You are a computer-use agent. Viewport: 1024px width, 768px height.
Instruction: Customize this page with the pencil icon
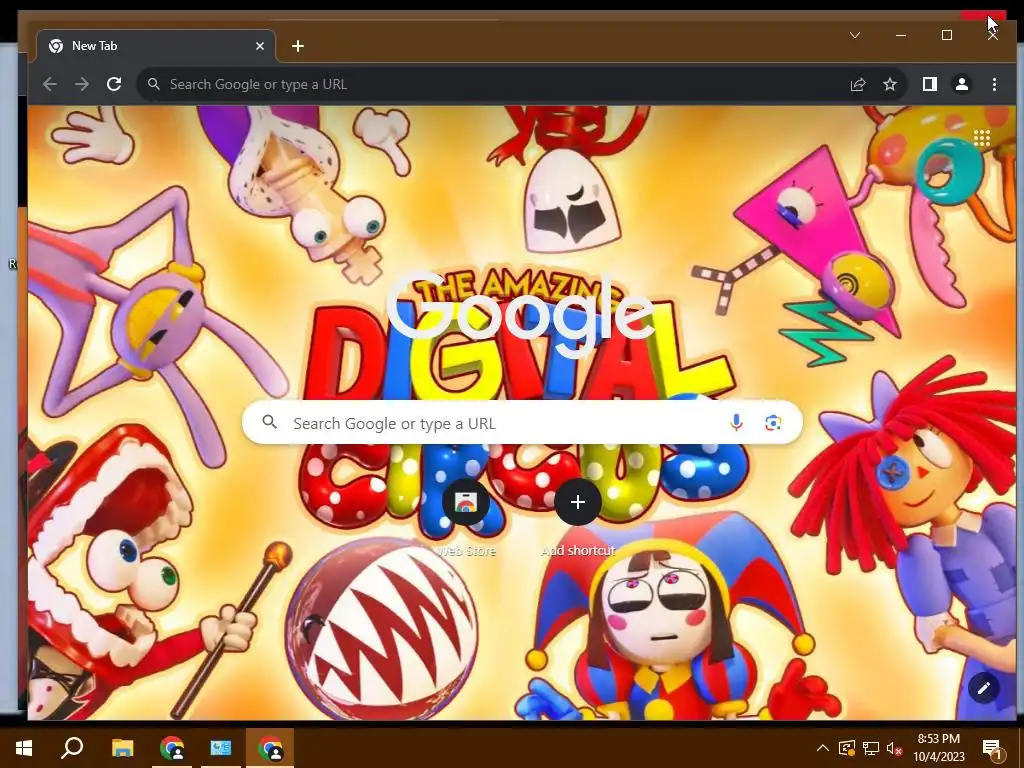pyautogui.click(x=984, y=687)
